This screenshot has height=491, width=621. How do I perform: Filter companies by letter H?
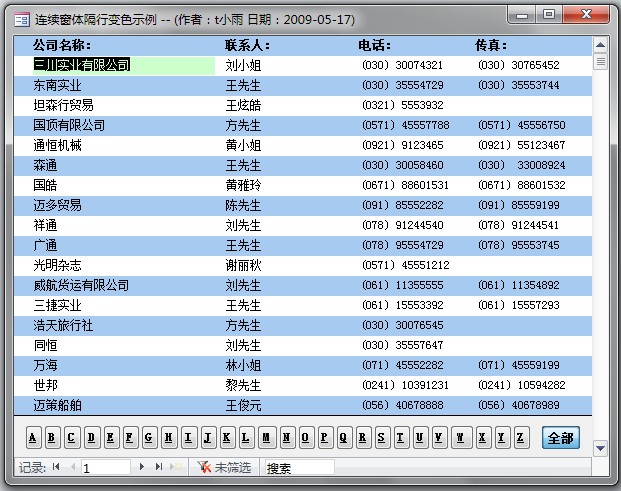(x=169, y=438)
